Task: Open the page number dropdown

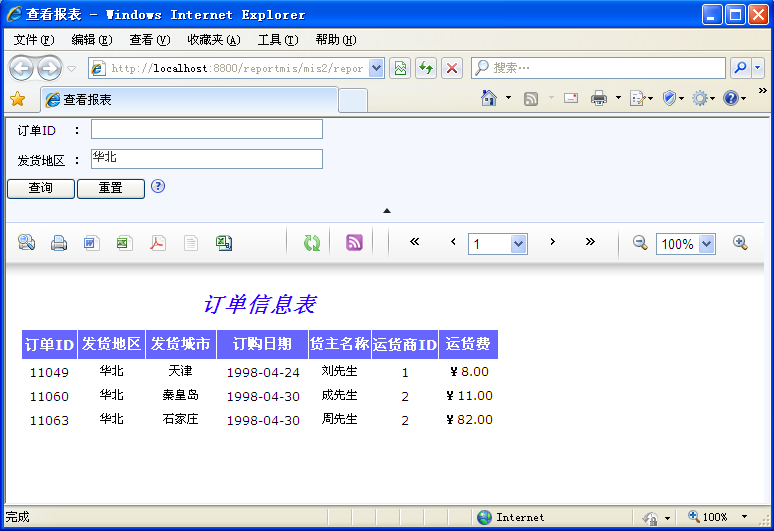Action: click(518, 244)
